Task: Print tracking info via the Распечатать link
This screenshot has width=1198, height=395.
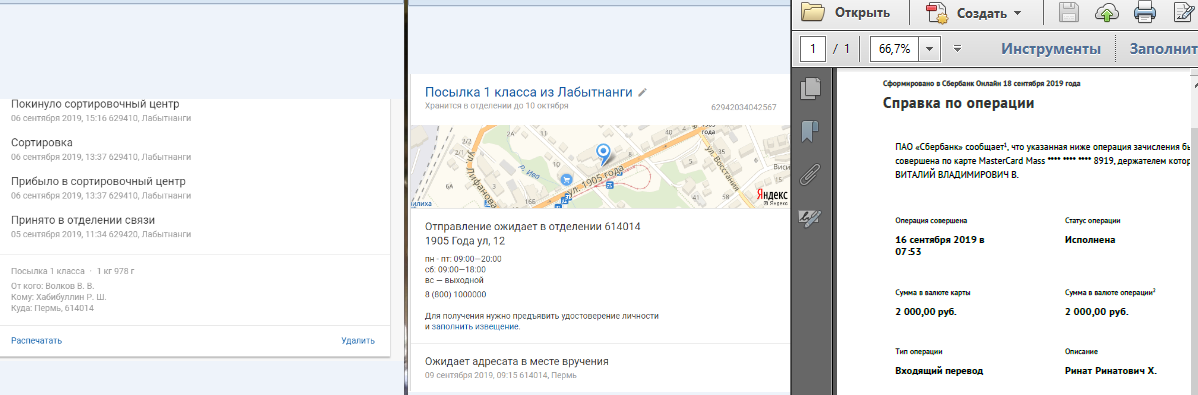Action: 37,341
